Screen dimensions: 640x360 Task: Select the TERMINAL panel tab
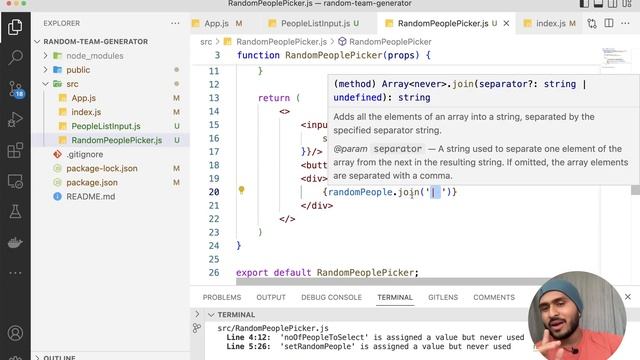coord(395,297)
